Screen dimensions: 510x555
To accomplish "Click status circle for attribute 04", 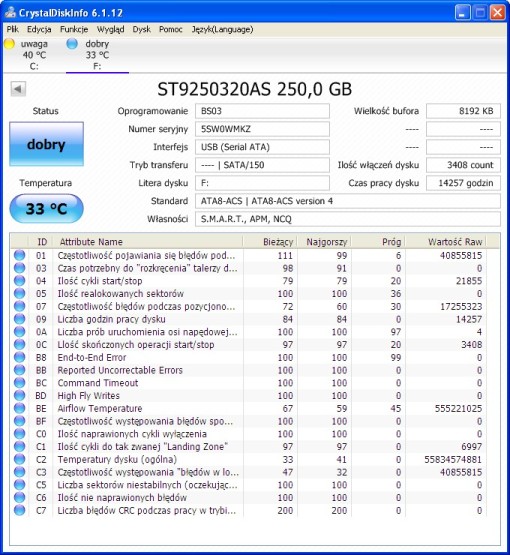I will [x=19, y=281].
